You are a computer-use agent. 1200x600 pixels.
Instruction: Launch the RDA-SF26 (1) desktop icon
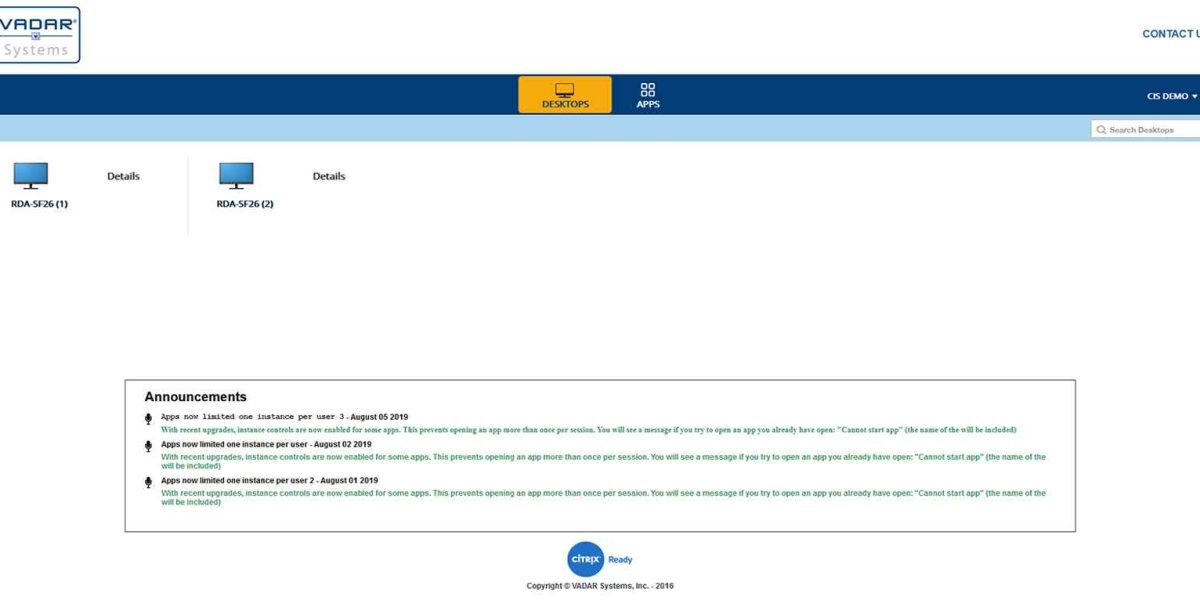(x=31, y=174)
